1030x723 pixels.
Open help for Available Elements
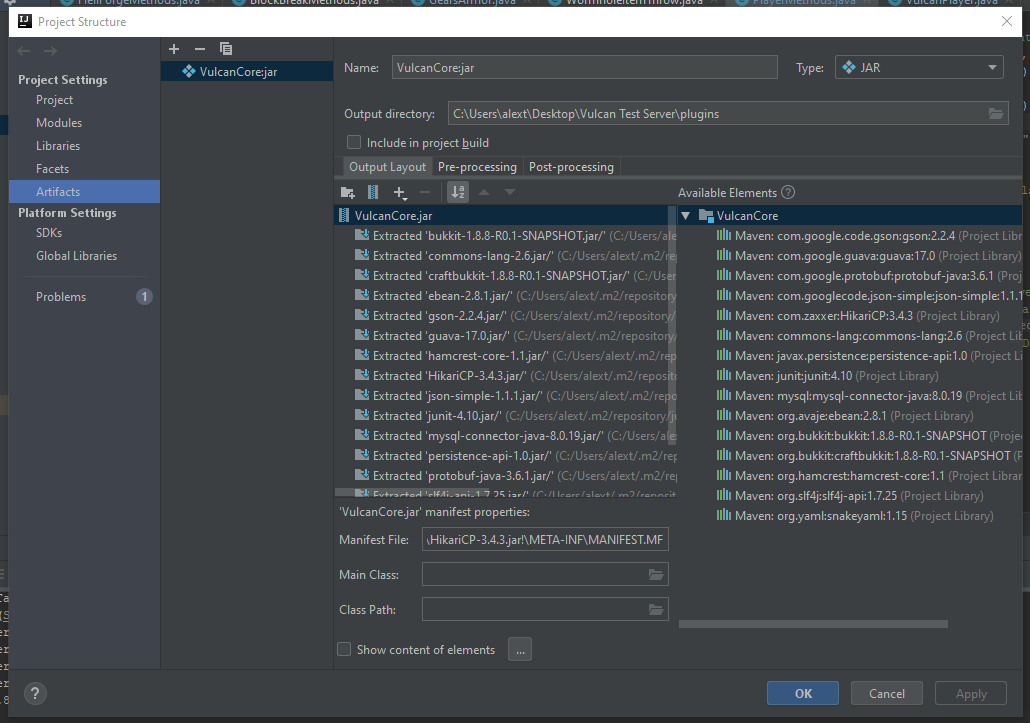pos(788,192)
